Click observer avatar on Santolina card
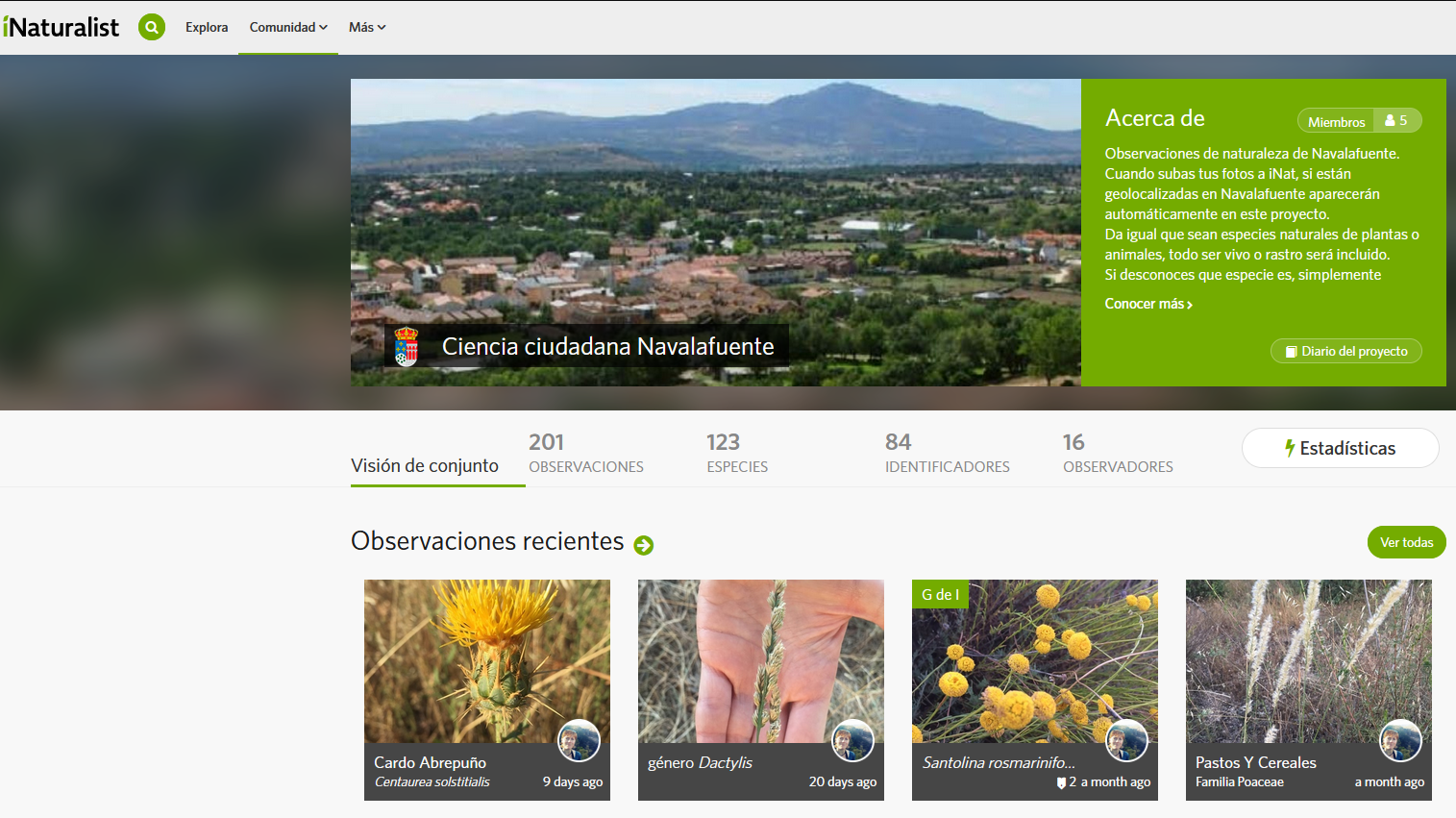The width and height of the screenshot is (1456, 818). [x=1126, y=740]
